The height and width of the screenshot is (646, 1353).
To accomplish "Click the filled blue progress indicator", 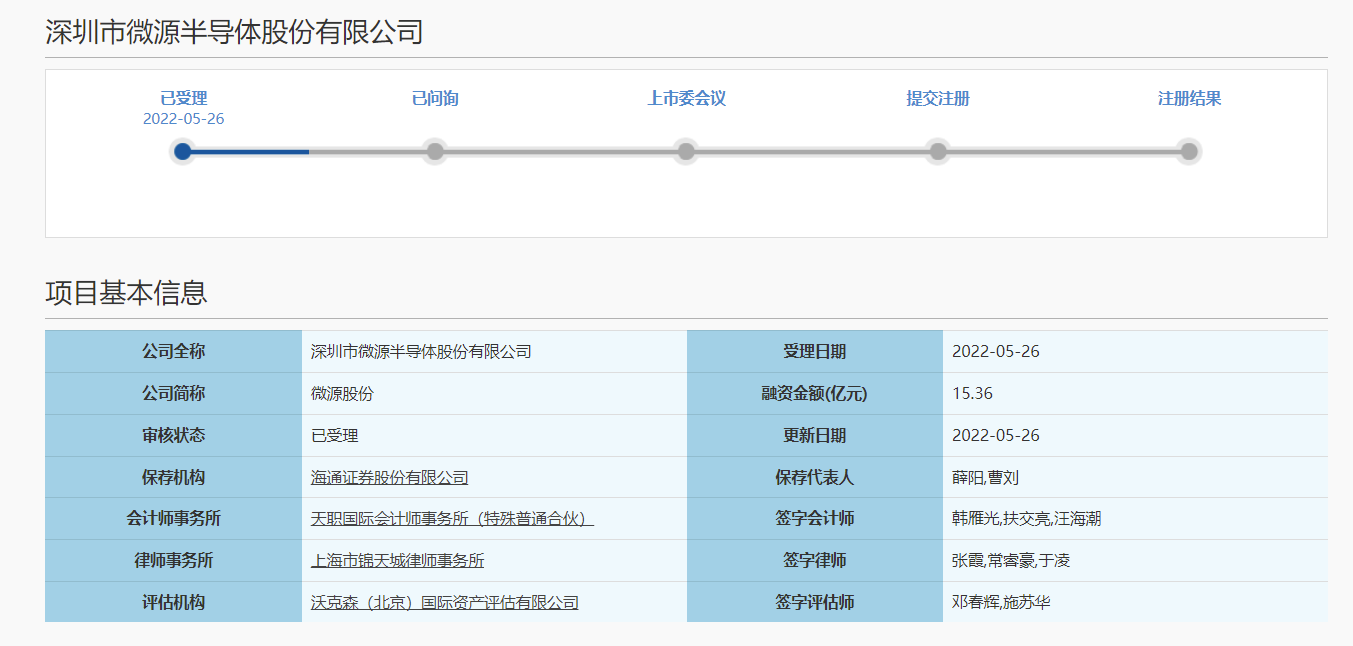I will 250,152.
